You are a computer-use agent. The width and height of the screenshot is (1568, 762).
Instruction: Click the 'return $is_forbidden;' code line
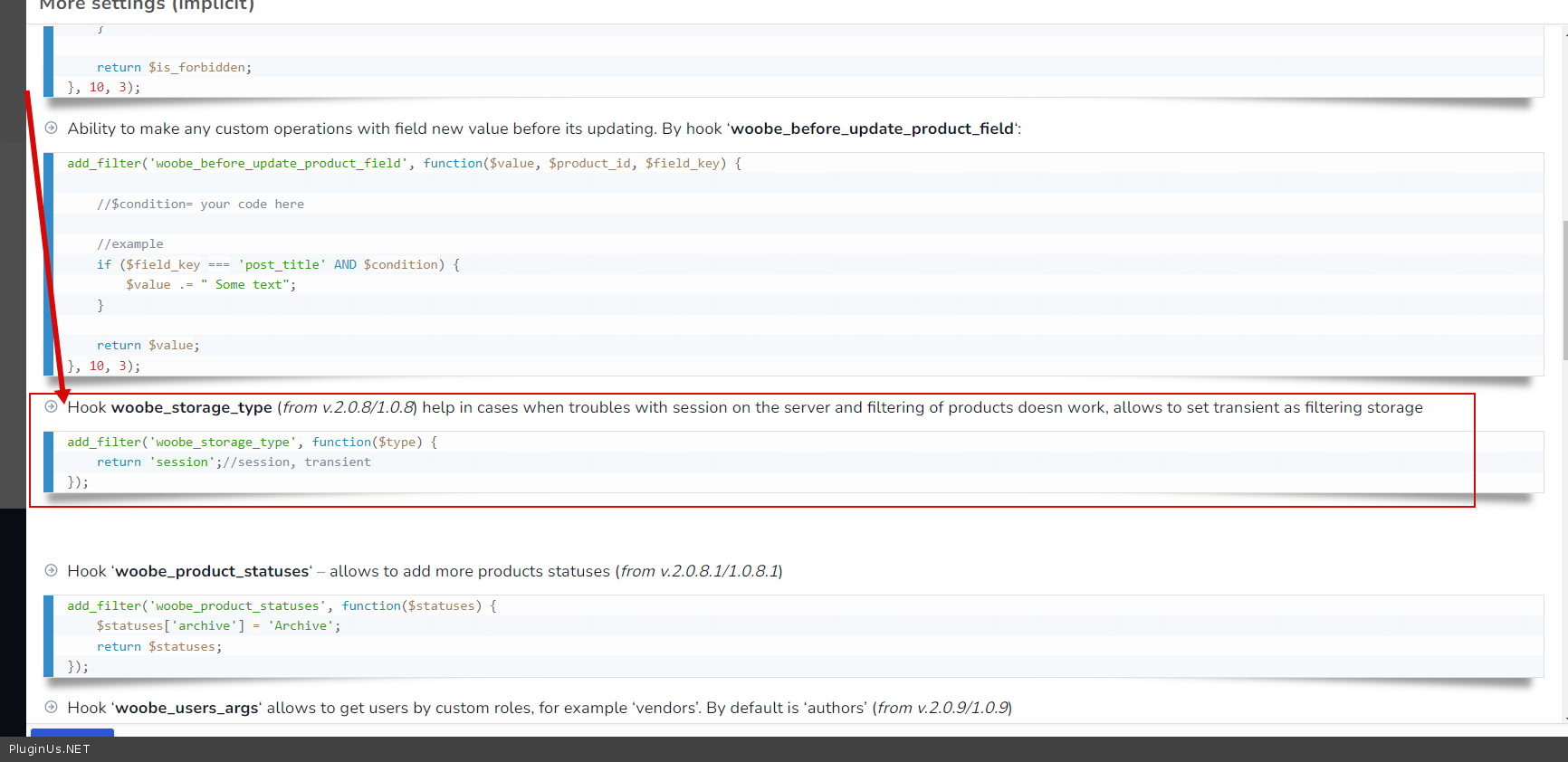(x=174, y=67)
